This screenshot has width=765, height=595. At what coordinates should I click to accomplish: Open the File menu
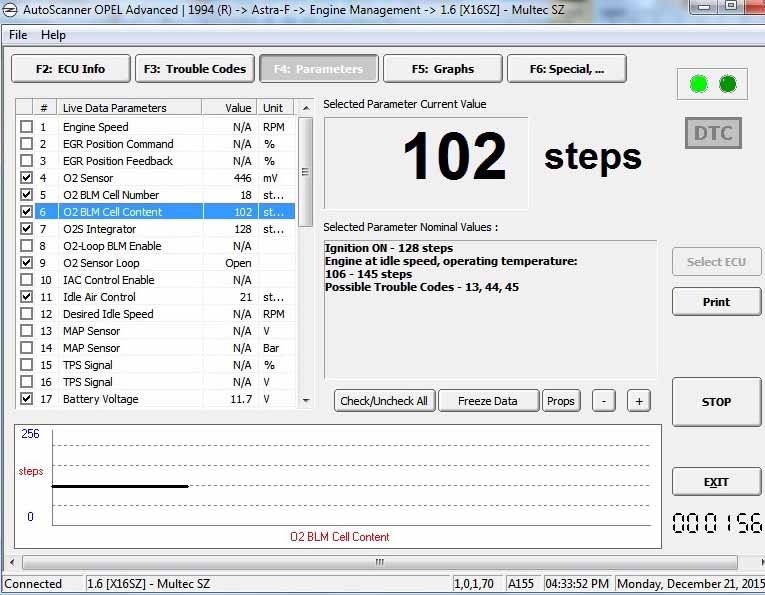tap(18, 35)
